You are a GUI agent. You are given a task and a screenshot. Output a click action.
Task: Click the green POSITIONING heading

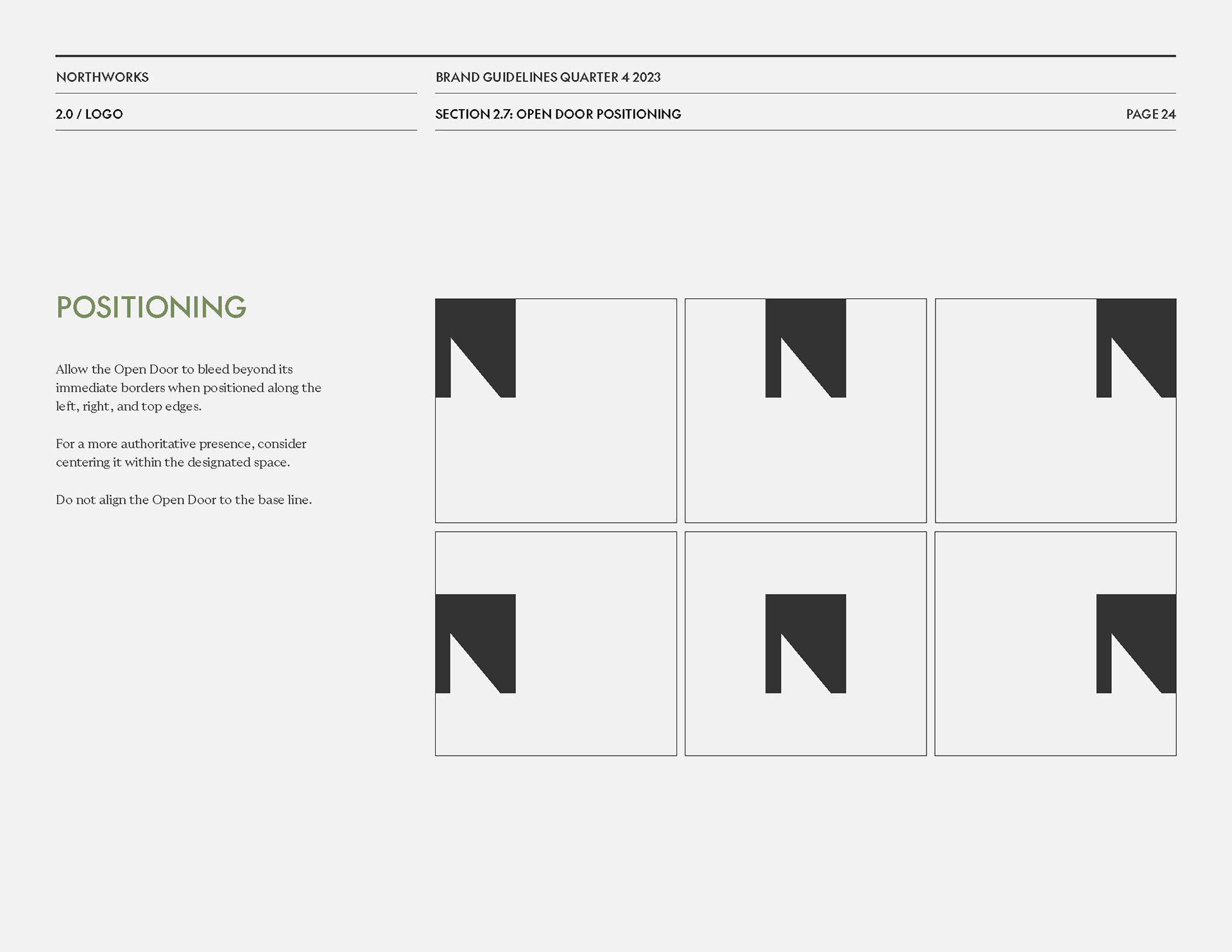point(151,307)
